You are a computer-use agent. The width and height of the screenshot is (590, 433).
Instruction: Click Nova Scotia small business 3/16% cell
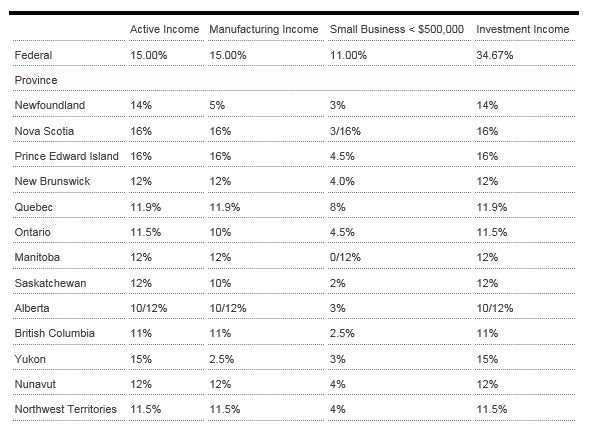pyautogui.click(x=345, y=131)
